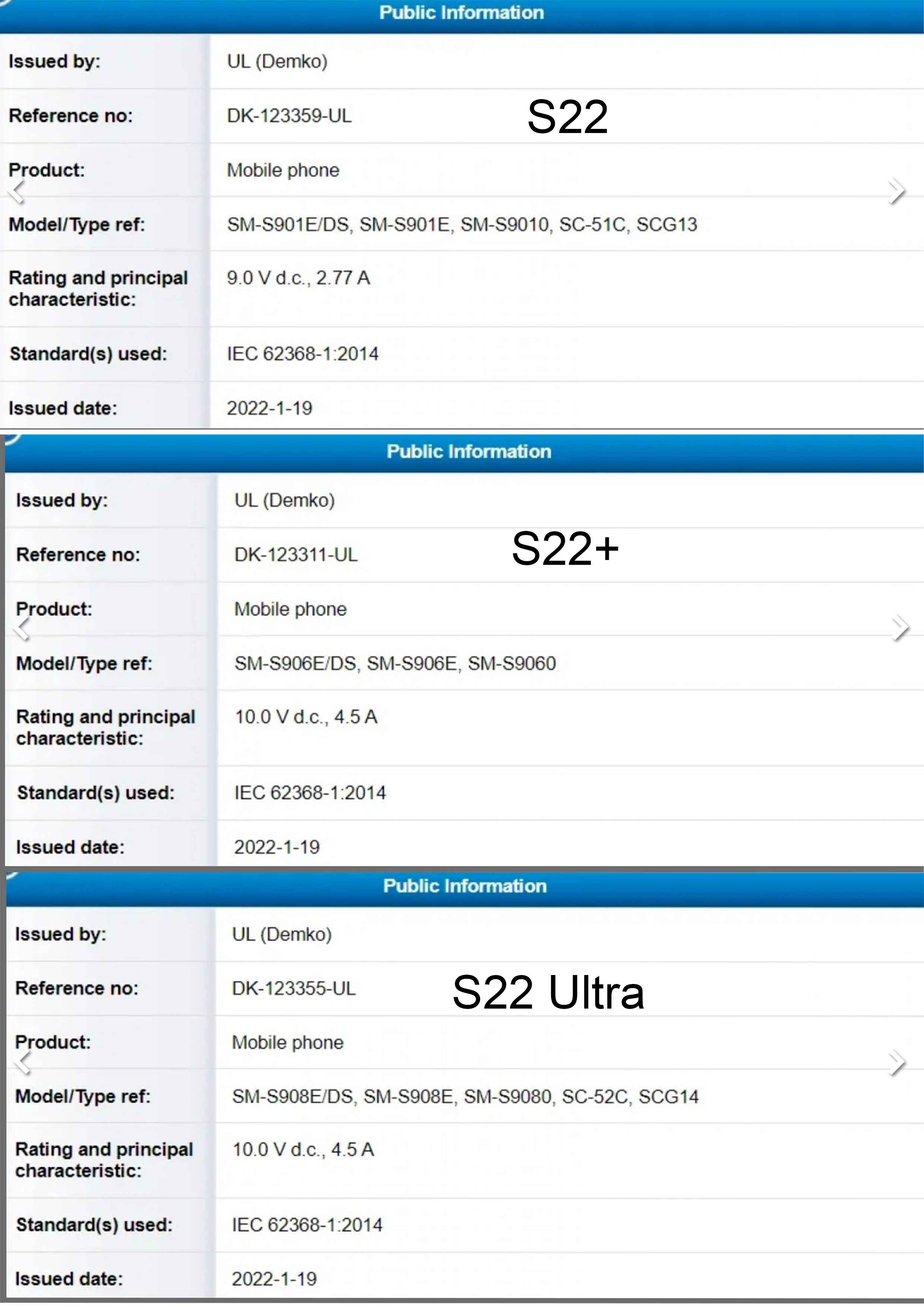Click the previous arrow in the S22 Ultra panel

(x=23, y=1062)
